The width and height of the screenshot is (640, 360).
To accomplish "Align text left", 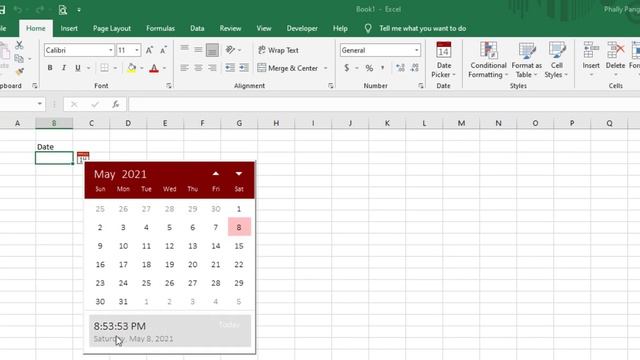I will point(184,68).
